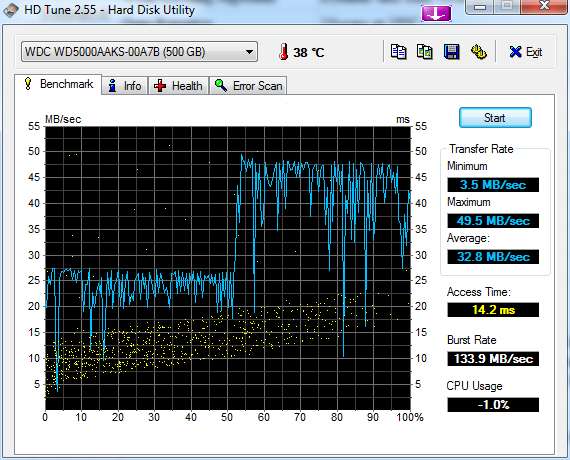Open options via the yellow wrench icon
Viewport: 570px width, 460px height.
pyautogui.click(x=479, y=52)
